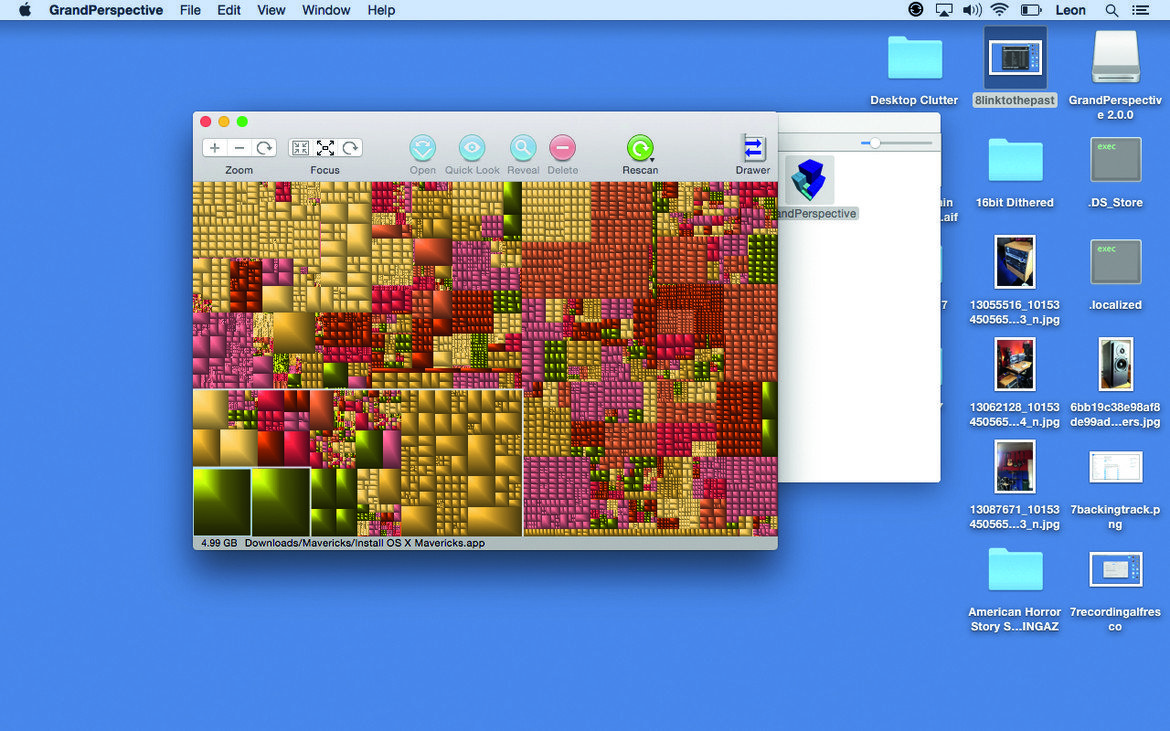Click the large olive-green block in treemap's bottom-left corner
This screenshot has width=1170, height=731.
pyautogui.click(x=222, y=501)
